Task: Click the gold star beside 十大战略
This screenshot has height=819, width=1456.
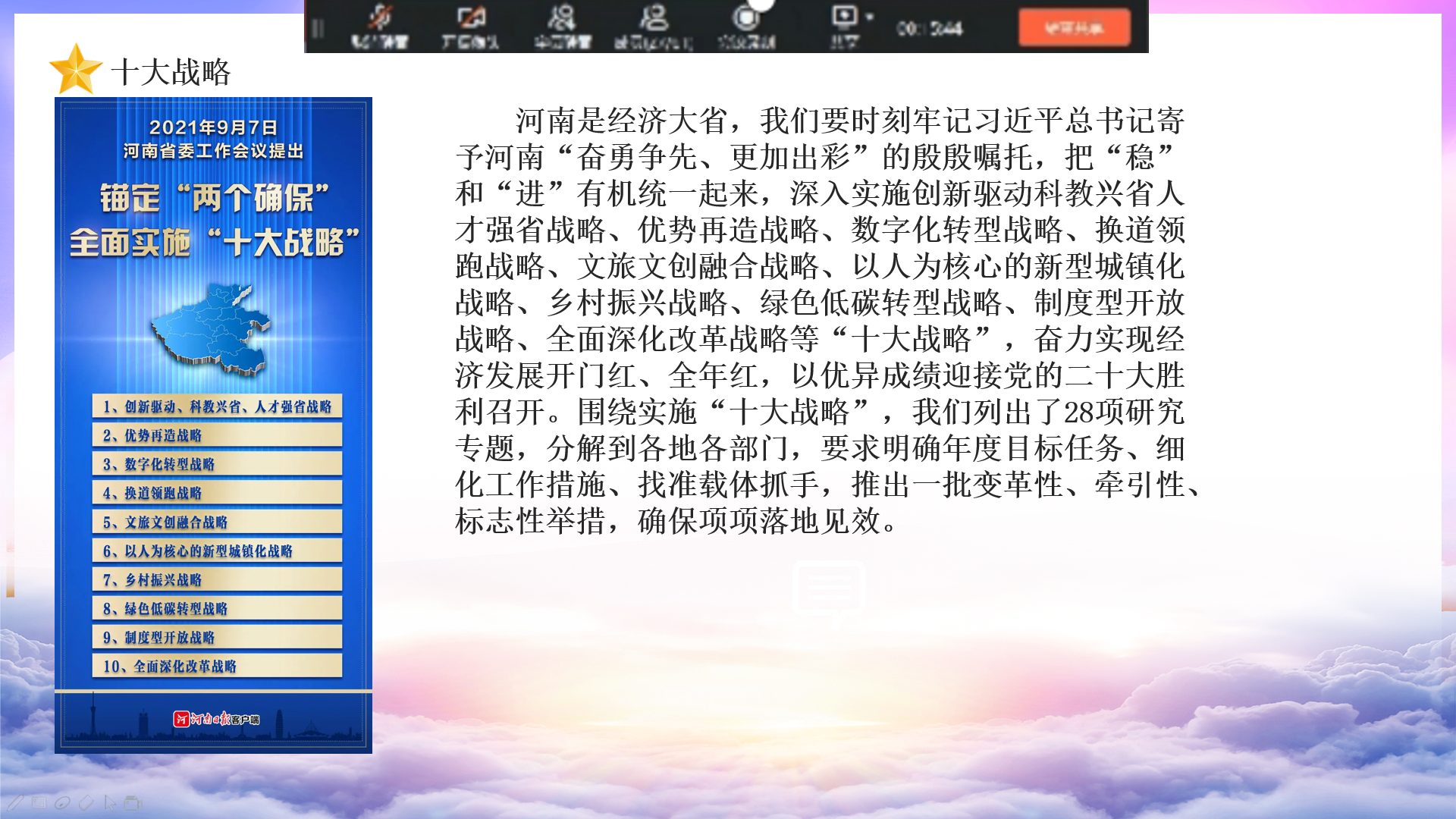Action: tap(75, 70)
